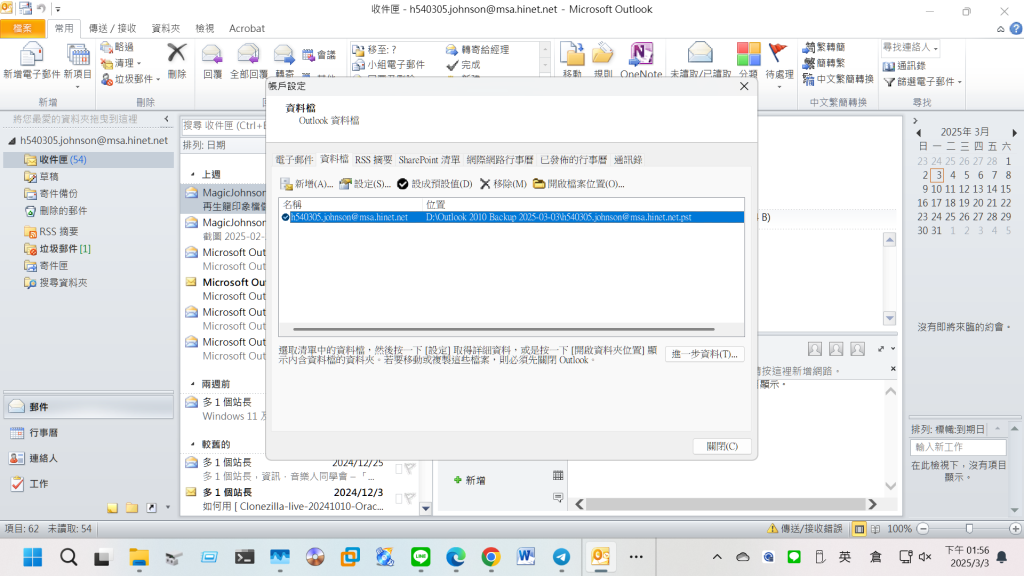Image resolution: width=1024 pixels, height=576 pixels.
Task: Collapse the 上週 message group
Action: pyautogui.click(x=192, y=174)
